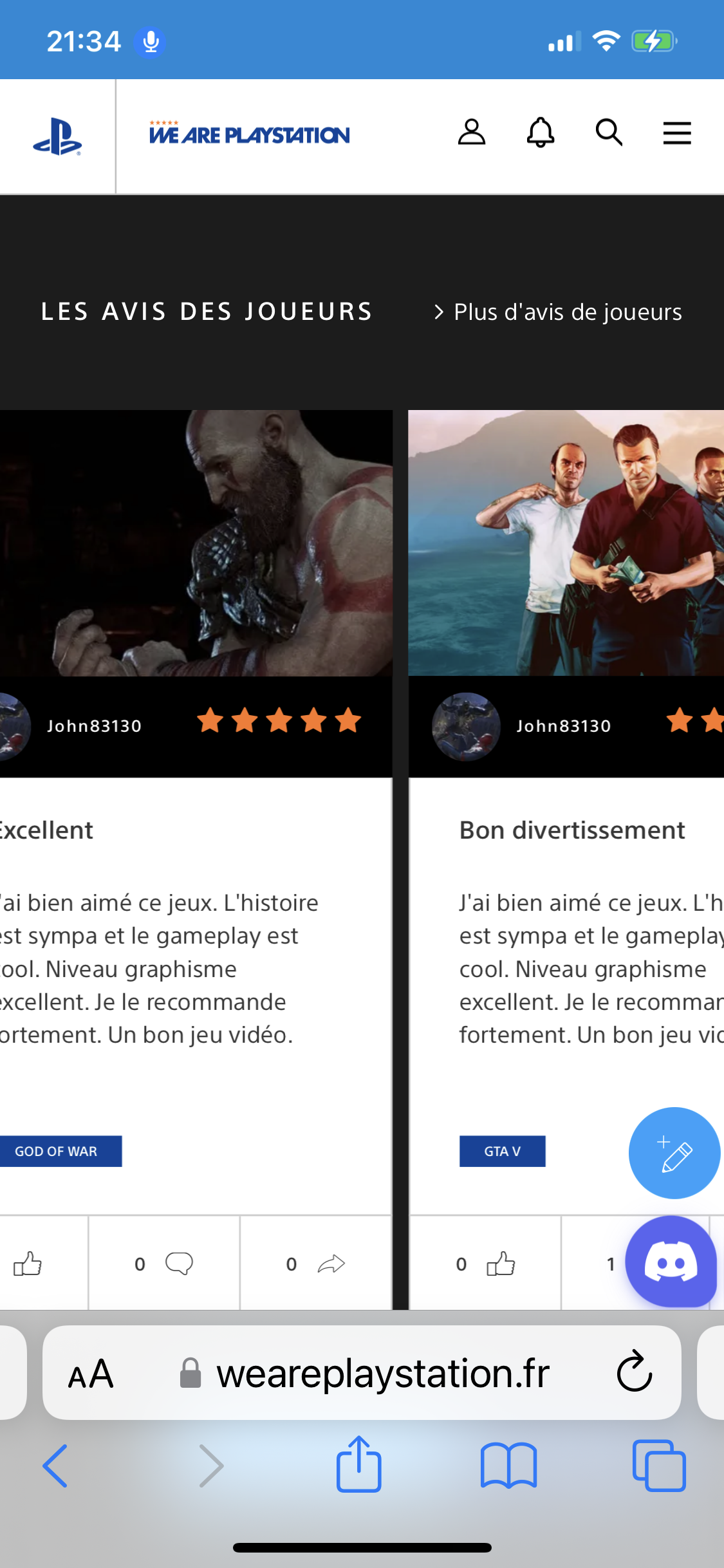This screenshot has height=1568, width=724.
Task: Open Safari tabs overview
Action: [x=659, y=1466]
